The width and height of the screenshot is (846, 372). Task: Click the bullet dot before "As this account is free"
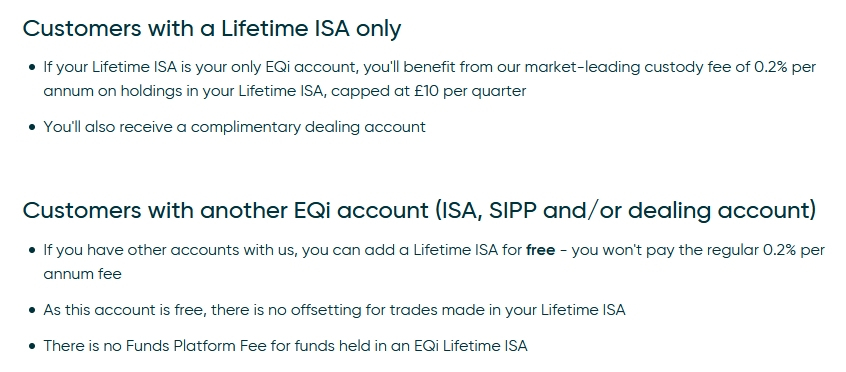(32, 310)
